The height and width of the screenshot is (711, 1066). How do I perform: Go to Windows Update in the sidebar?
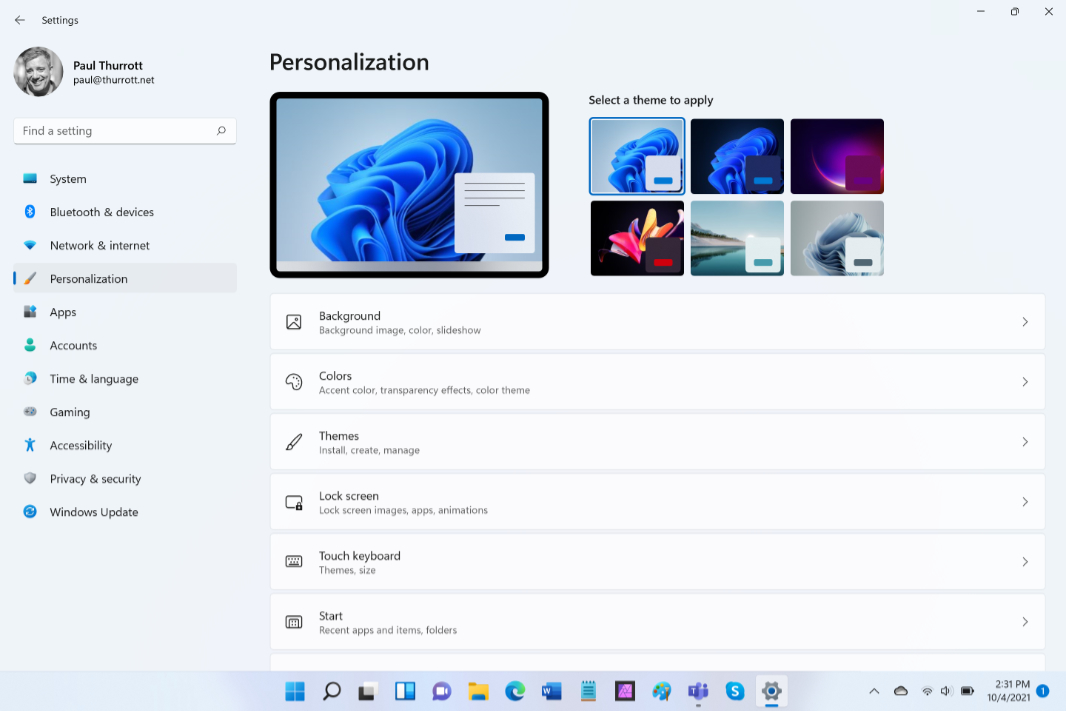(x=94, y=512)
